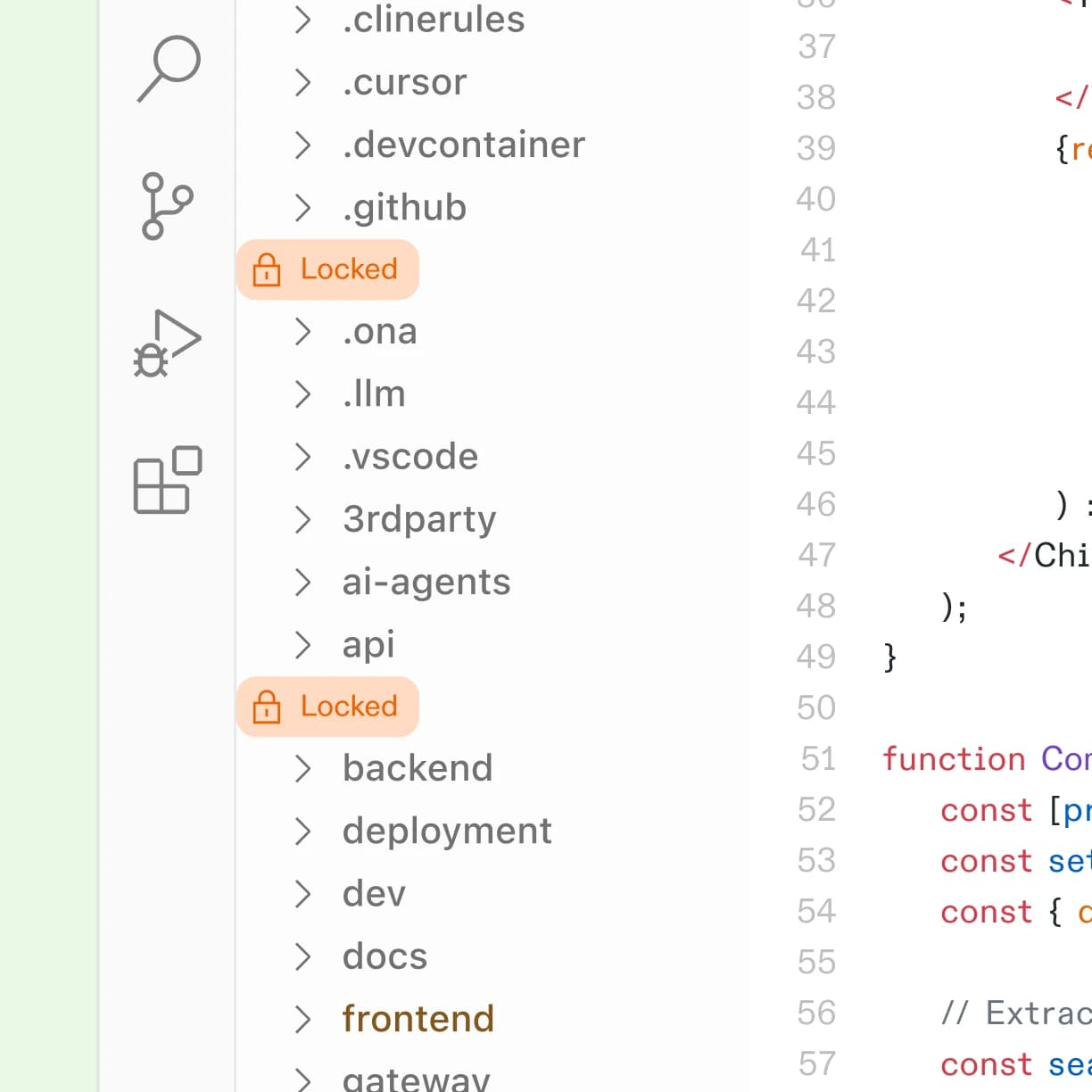Open the Extensions view

pos(167,480)
